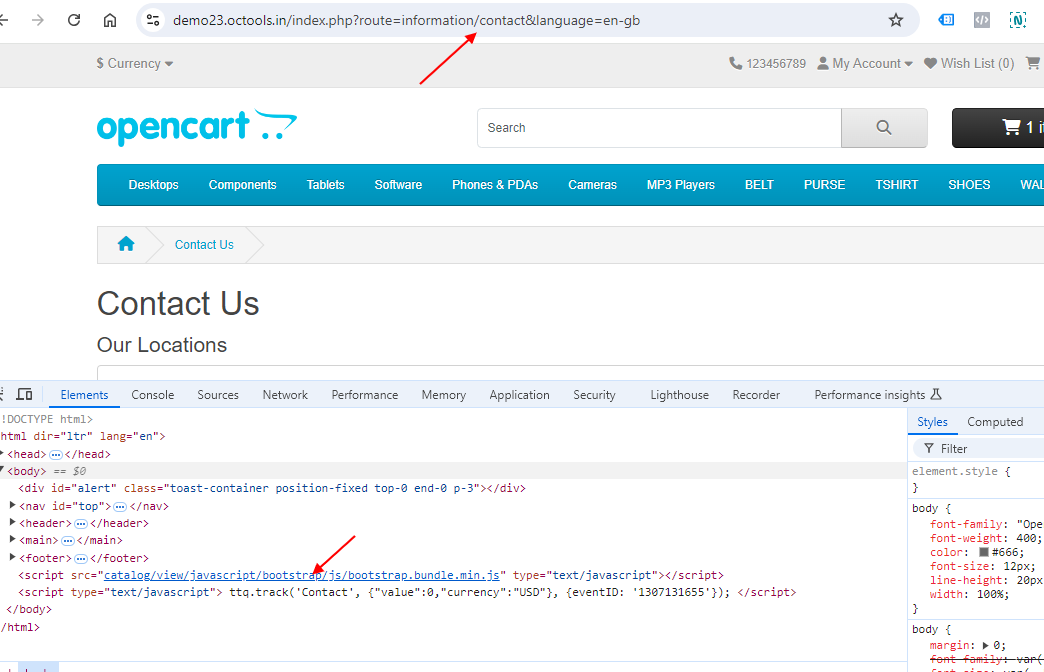This screenshot has height=672, width=1044.
Task: Open the SHOES category
Action: (969, 185)
